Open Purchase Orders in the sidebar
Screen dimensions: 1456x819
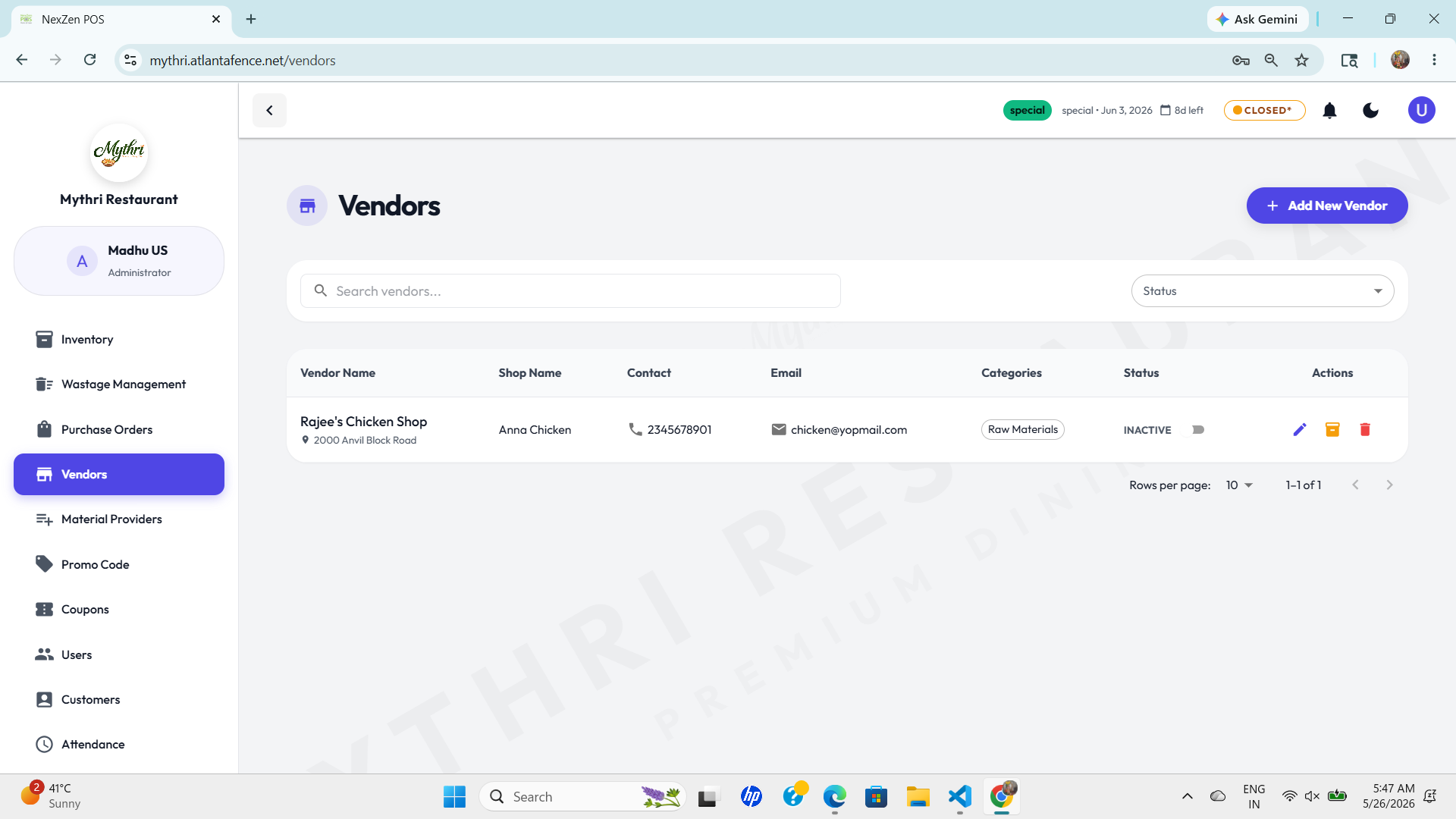[x=119, y=430]
